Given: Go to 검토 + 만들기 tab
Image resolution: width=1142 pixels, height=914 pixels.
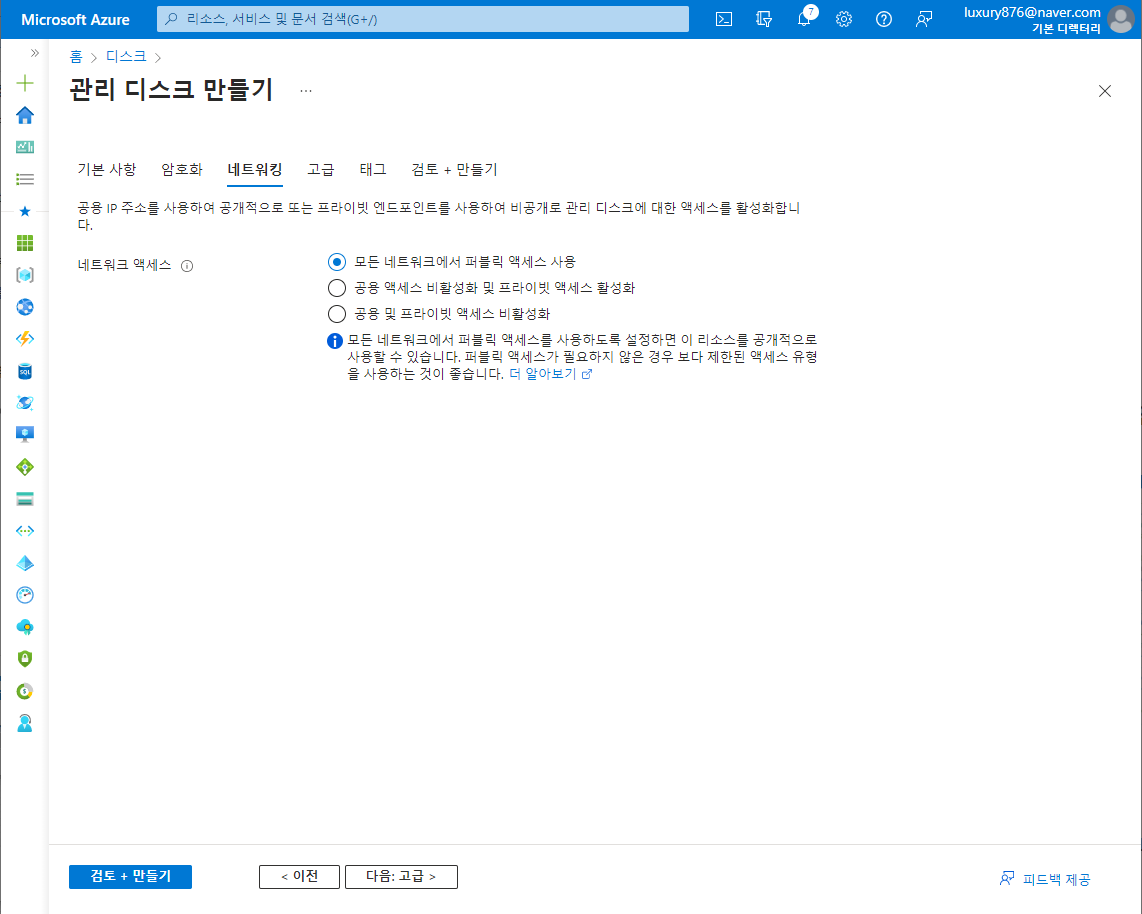Looking at the screenshot, I should (454, 170).
